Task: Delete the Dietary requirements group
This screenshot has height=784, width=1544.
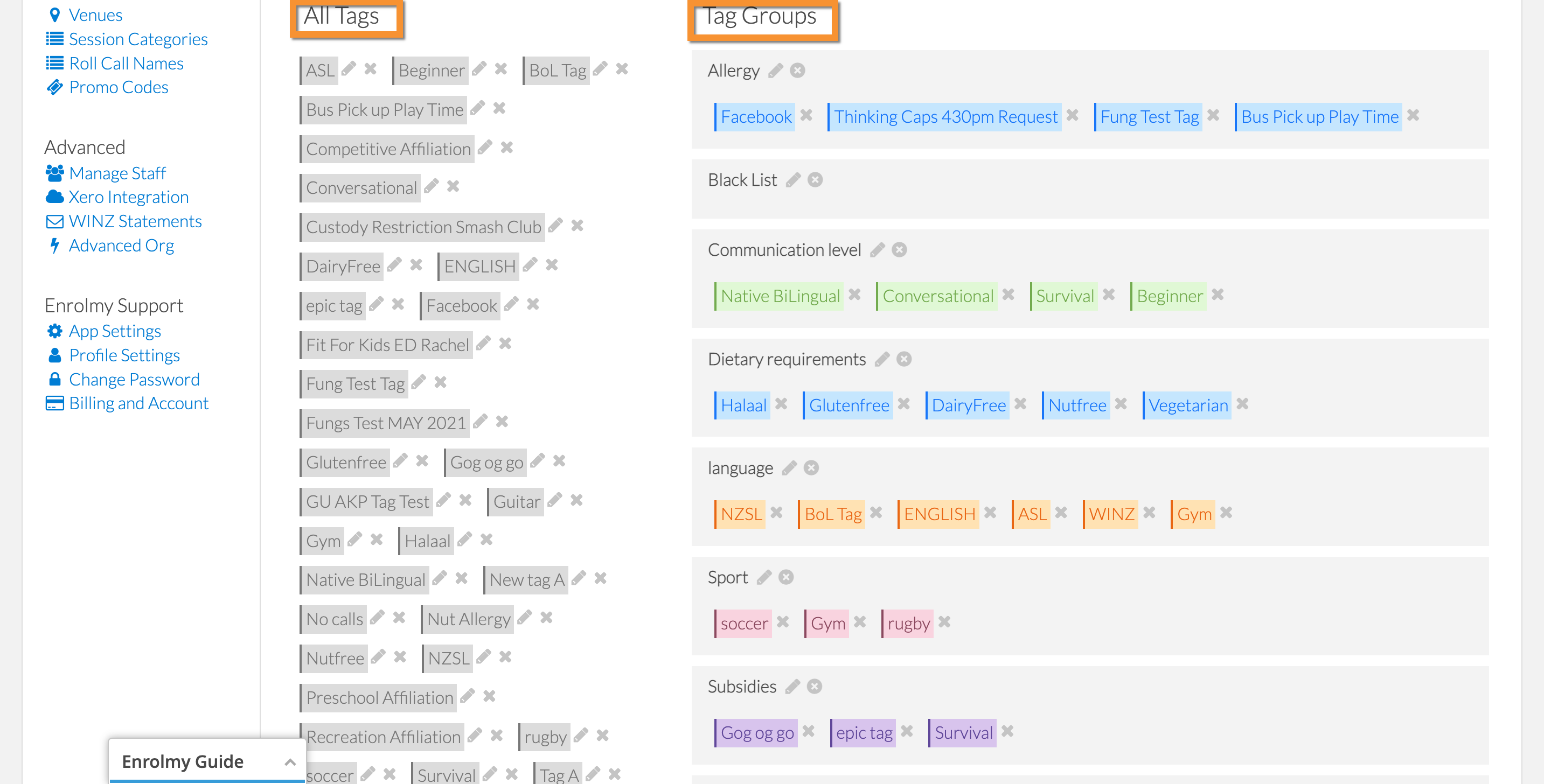Action: click(904, 359)
